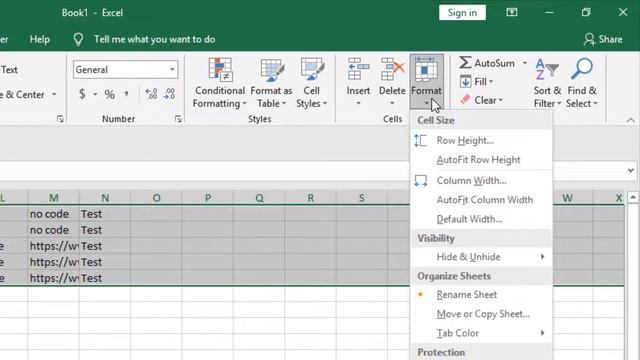Click Wrap Text button in ribbon
640x360 pixels.
pyautogui.click(x=8, y=70)
